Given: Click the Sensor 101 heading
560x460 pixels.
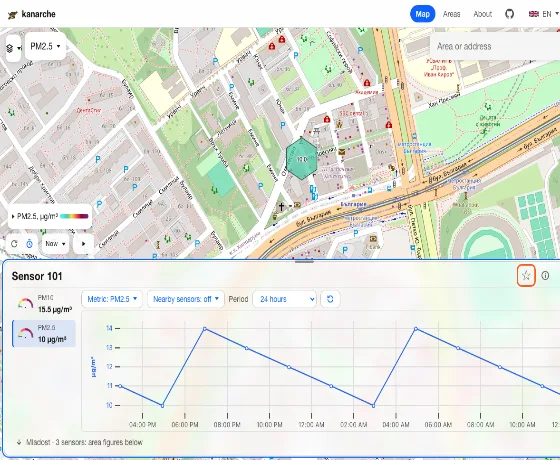Looking at the screenshot, I should point(37,276).
